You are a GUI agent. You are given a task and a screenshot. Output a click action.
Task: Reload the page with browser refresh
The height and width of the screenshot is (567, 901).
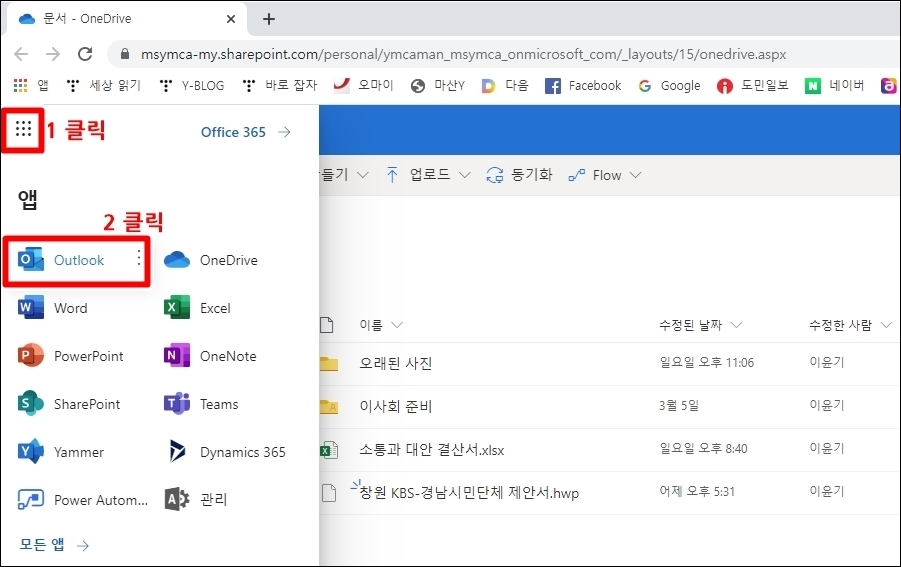[x=85, y=54]
